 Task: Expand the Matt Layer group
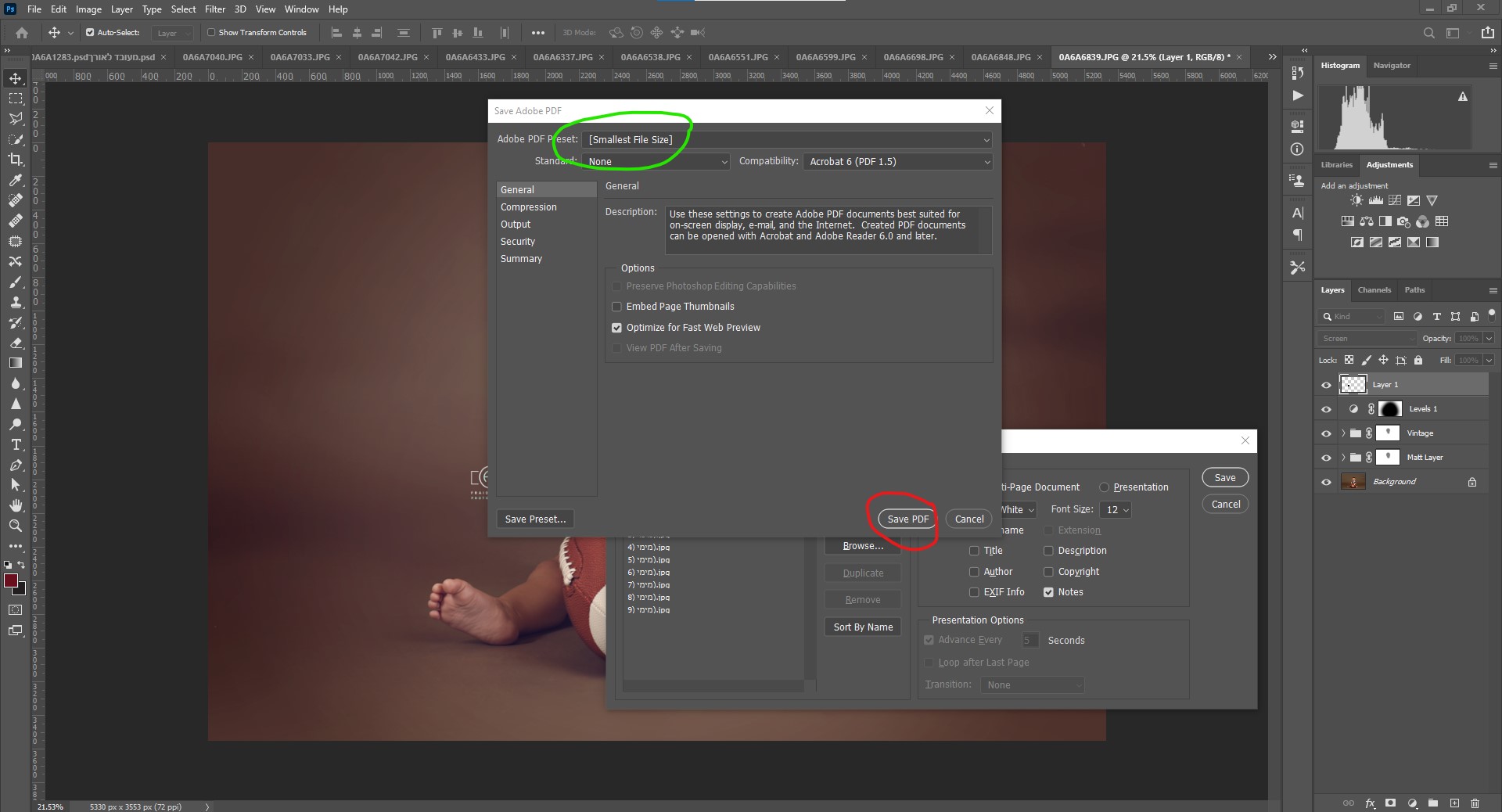1343,458
